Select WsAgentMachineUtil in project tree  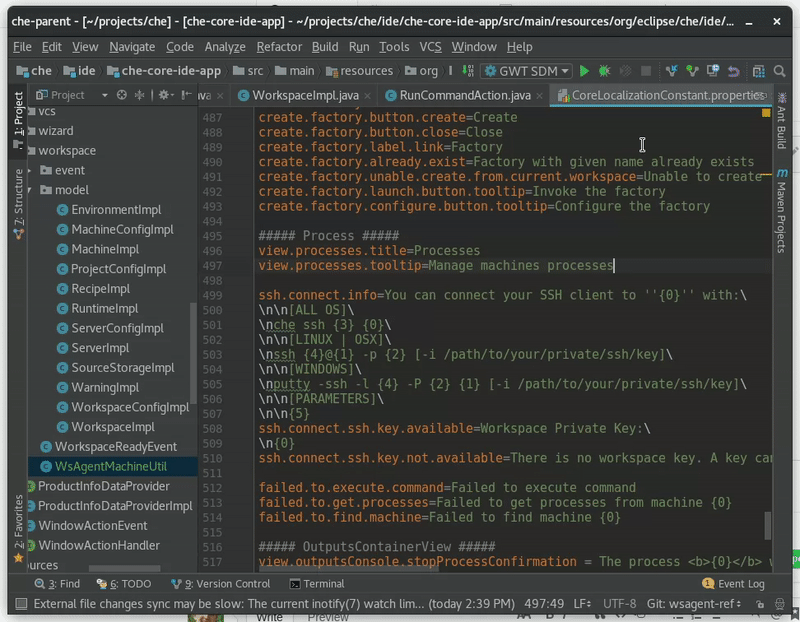point(113,466)
